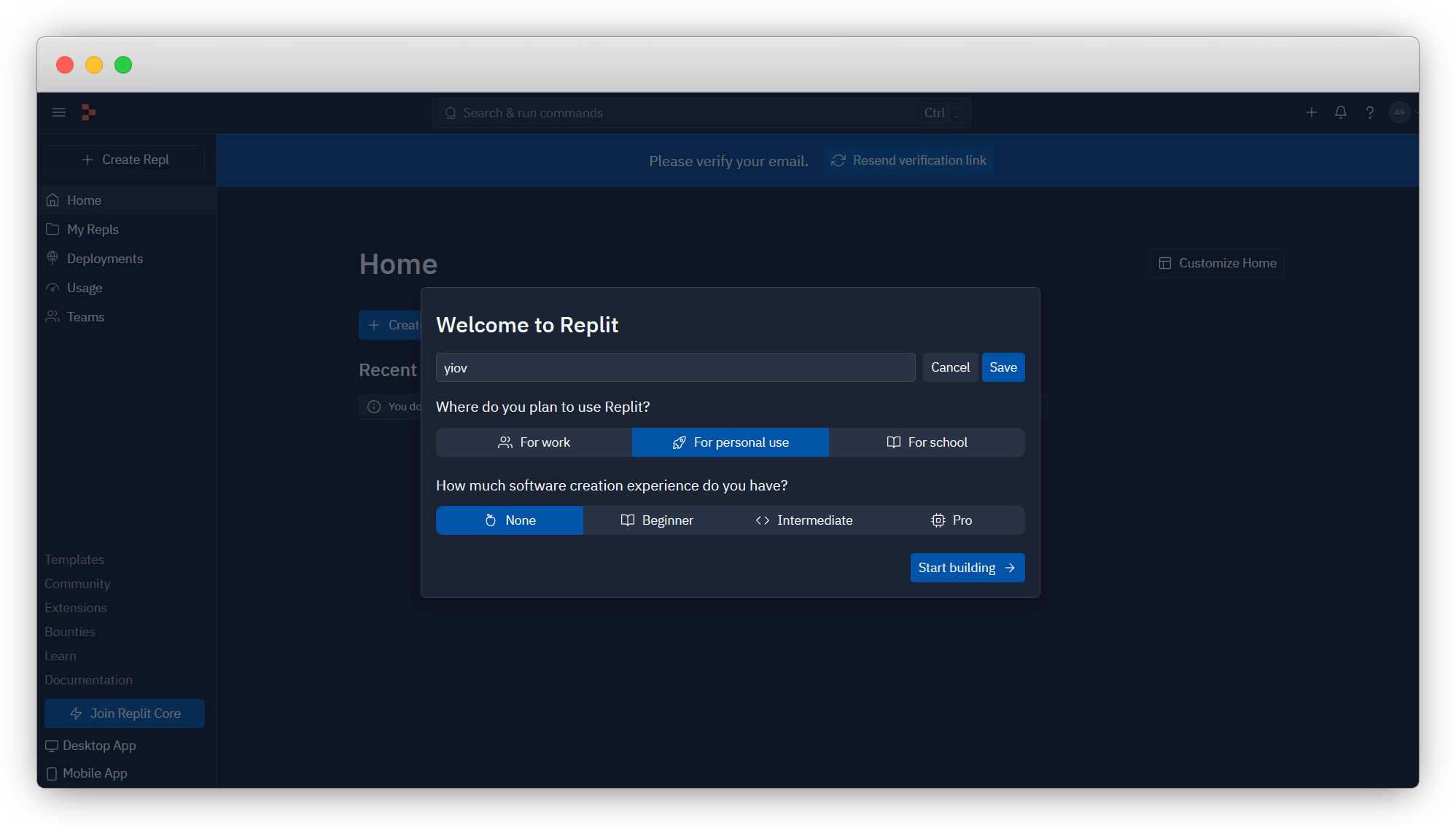Click Customize Home button

click(x=1217, y=263)
